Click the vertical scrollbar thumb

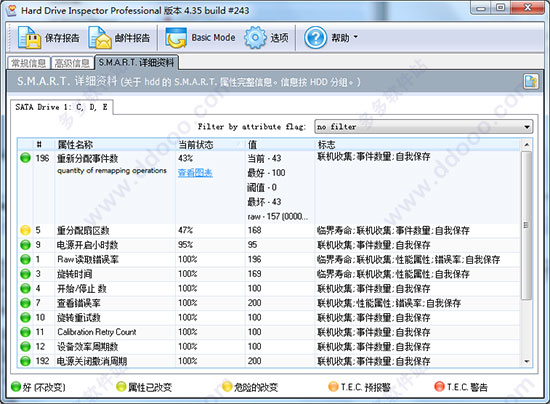click(526, 225)
